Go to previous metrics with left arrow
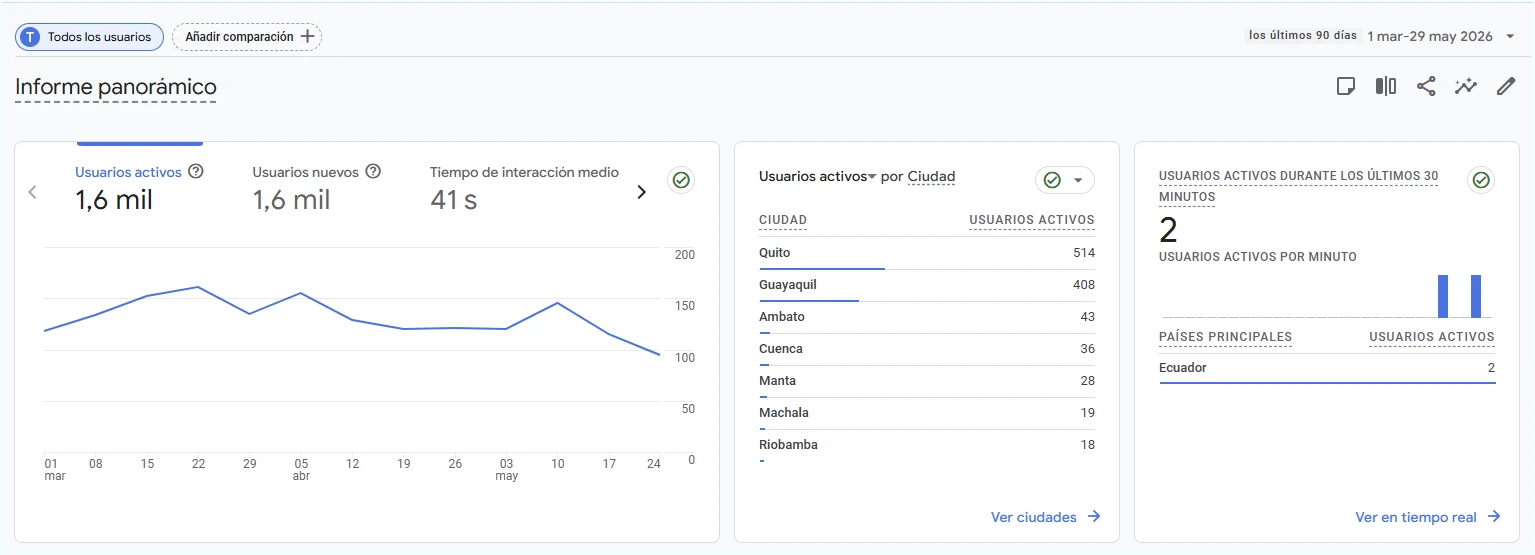 [x=32, y=192]
